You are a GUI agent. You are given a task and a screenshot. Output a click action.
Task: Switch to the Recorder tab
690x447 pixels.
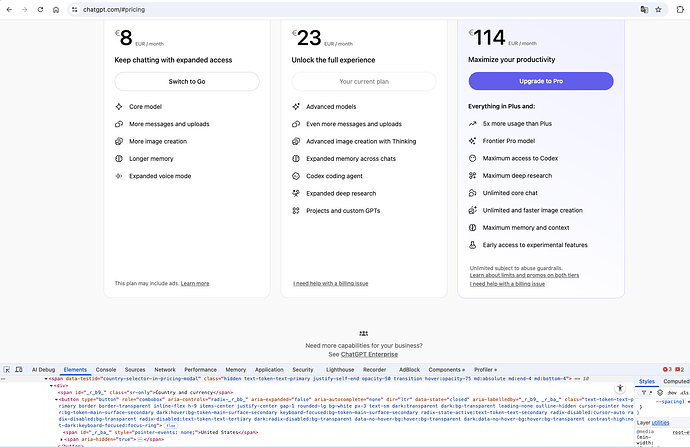(374, 370)
